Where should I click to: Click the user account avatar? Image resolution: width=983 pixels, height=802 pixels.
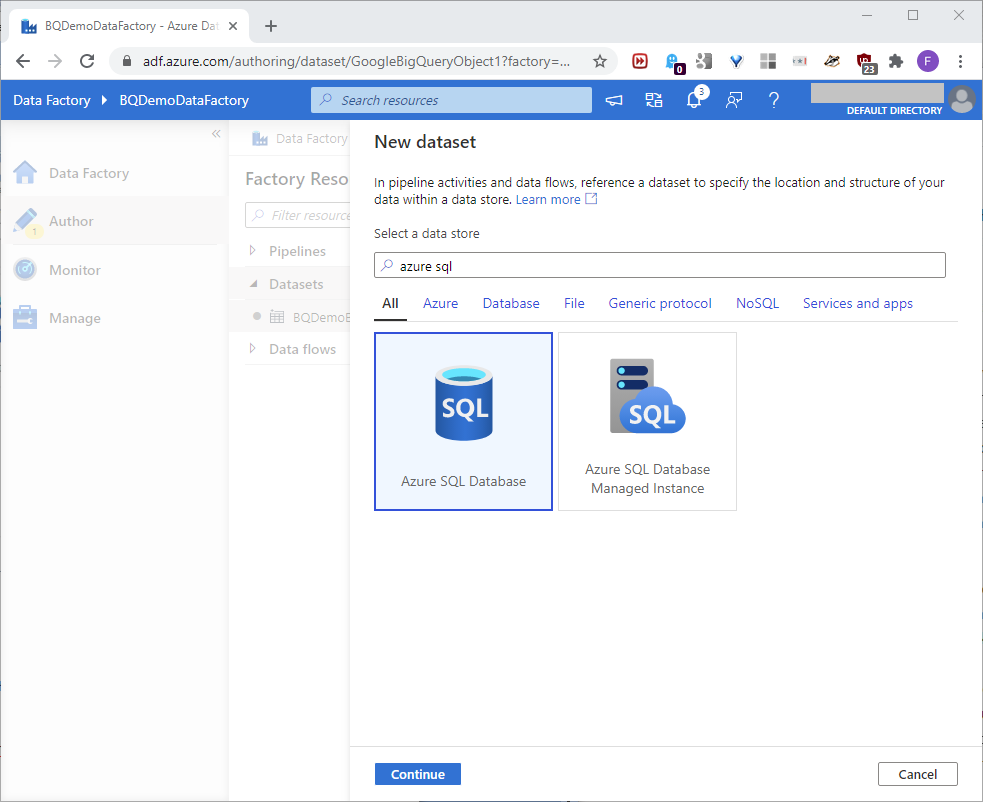tap(962, 99)
